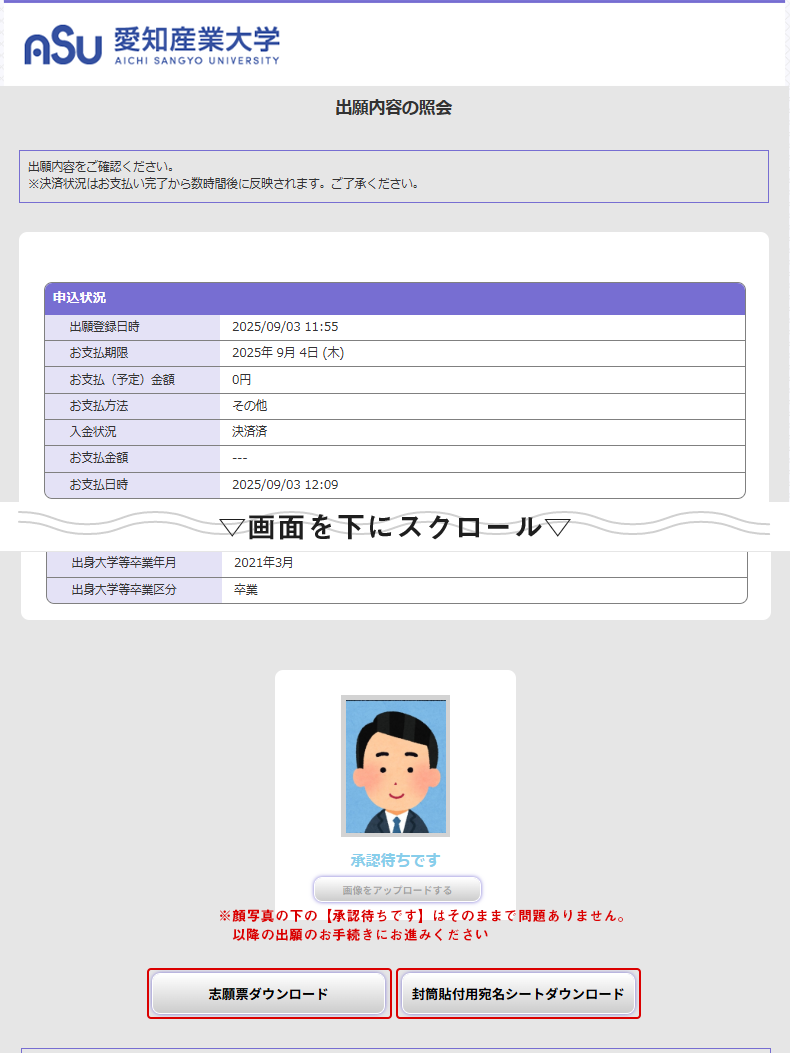Click the 出願内容の照会 page heading

(x=394, y=108)
